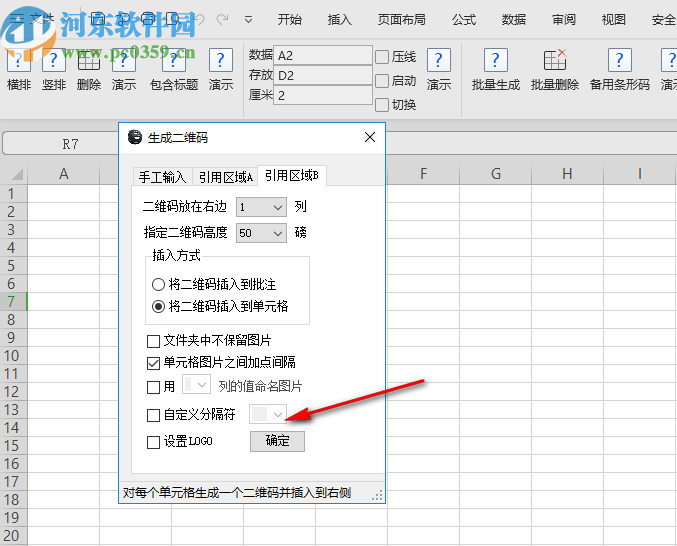Open the 审阅 ribbon tab
The image size is (677, 546).
tap(564, 19)
